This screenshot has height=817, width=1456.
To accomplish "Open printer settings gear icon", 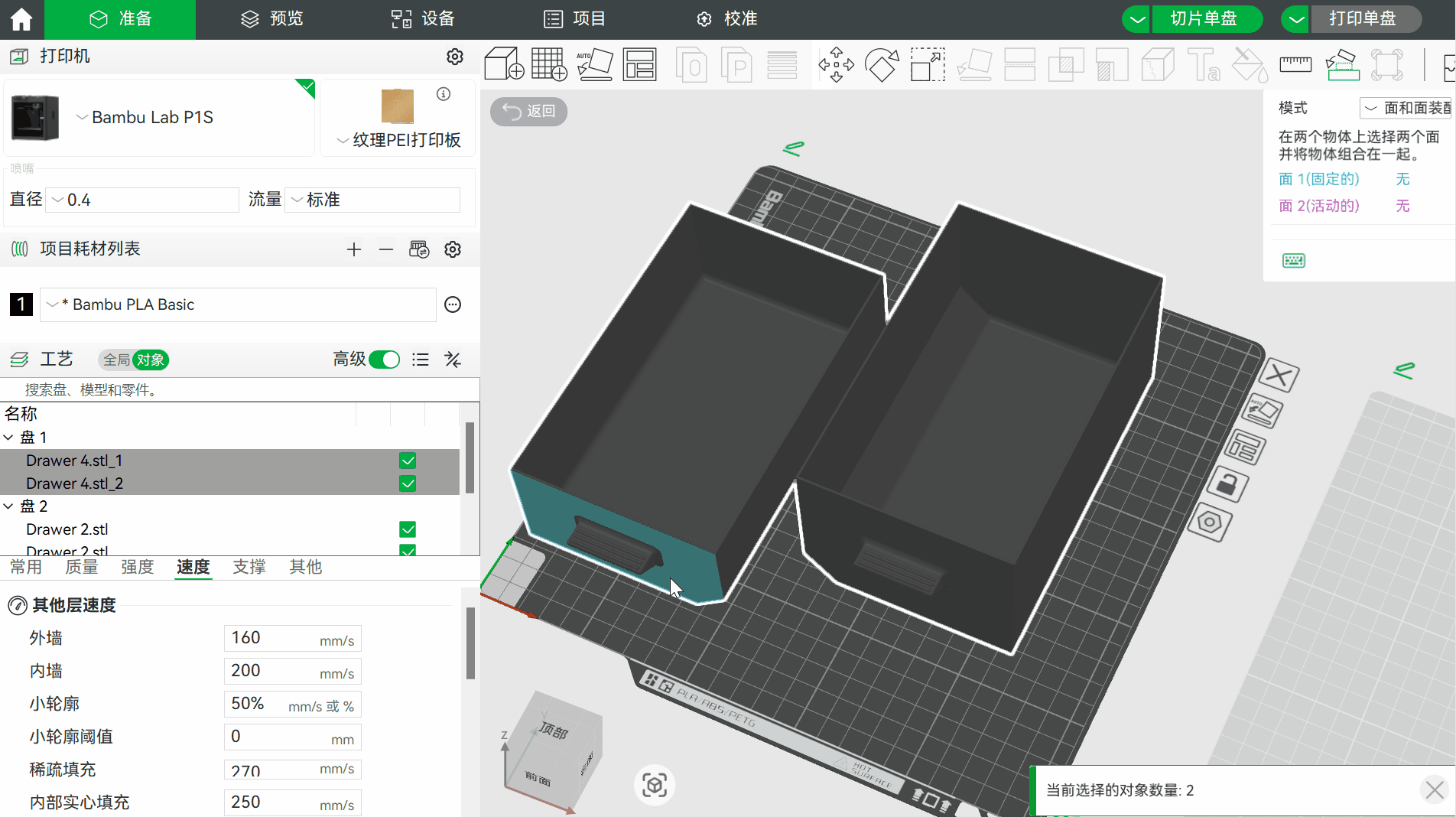I will (x=455, y=57).
